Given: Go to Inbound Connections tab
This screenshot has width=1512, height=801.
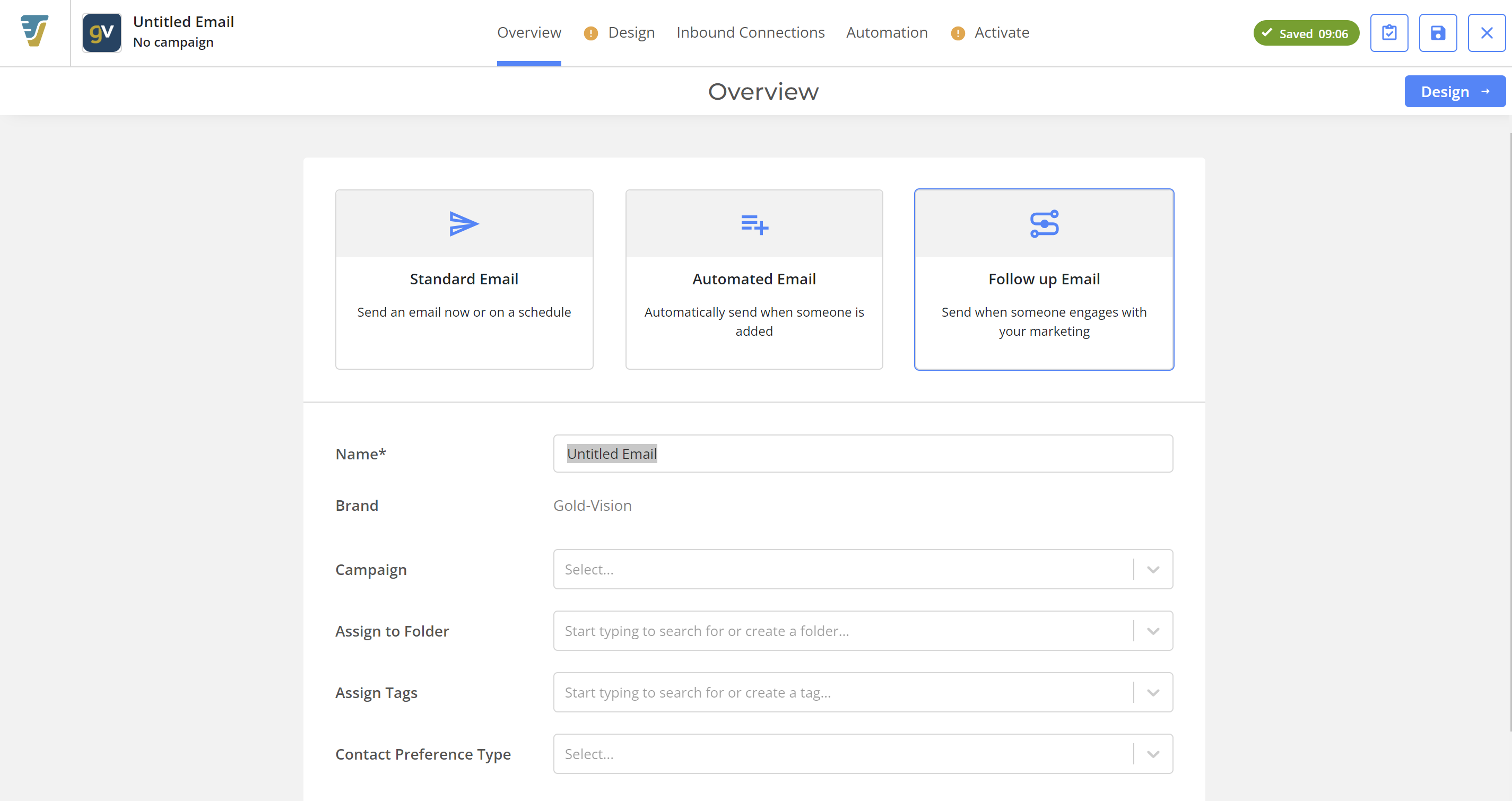Looking at the screenshot, I should tap(750, 32).
